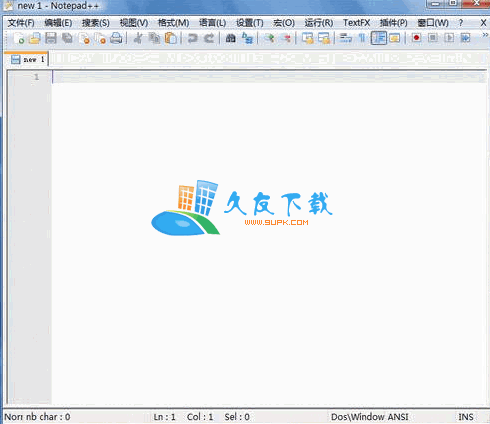Open the 编辑(E) menu

58,23
